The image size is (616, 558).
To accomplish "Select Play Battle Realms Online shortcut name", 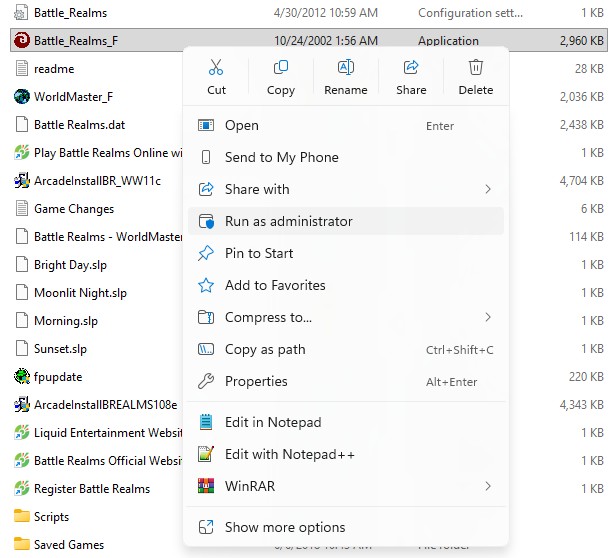I will 108,152.
